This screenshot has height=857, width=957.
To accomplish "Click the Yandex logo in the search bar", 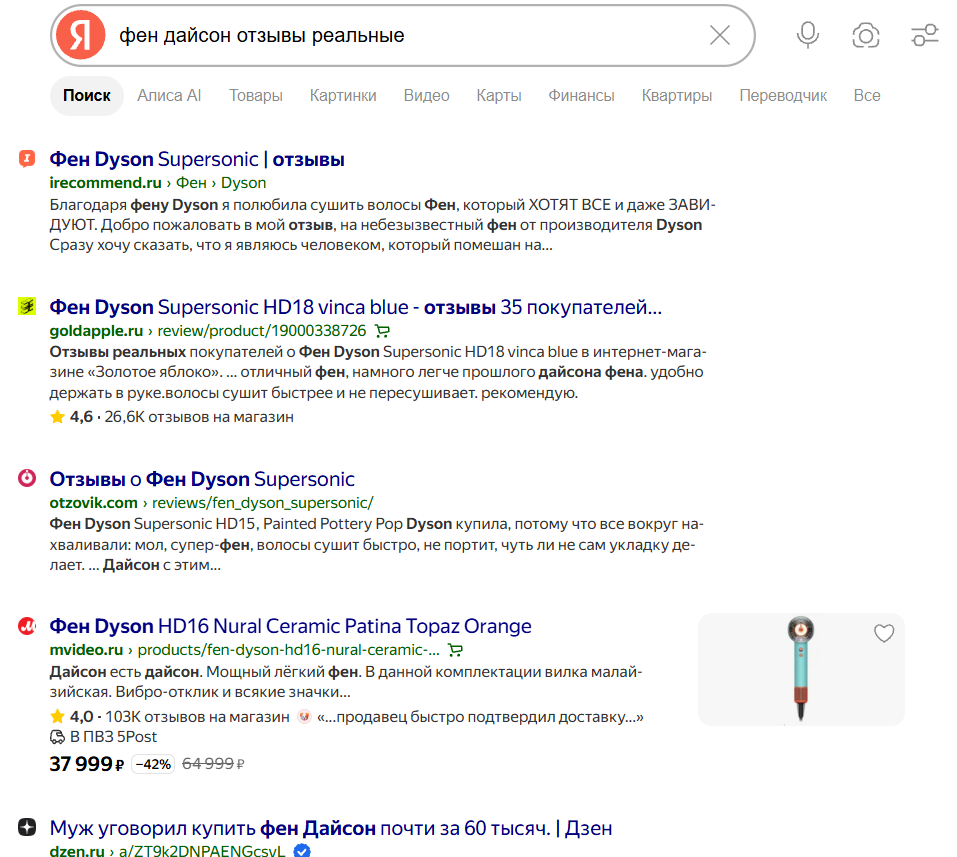I will coord(81,35).
